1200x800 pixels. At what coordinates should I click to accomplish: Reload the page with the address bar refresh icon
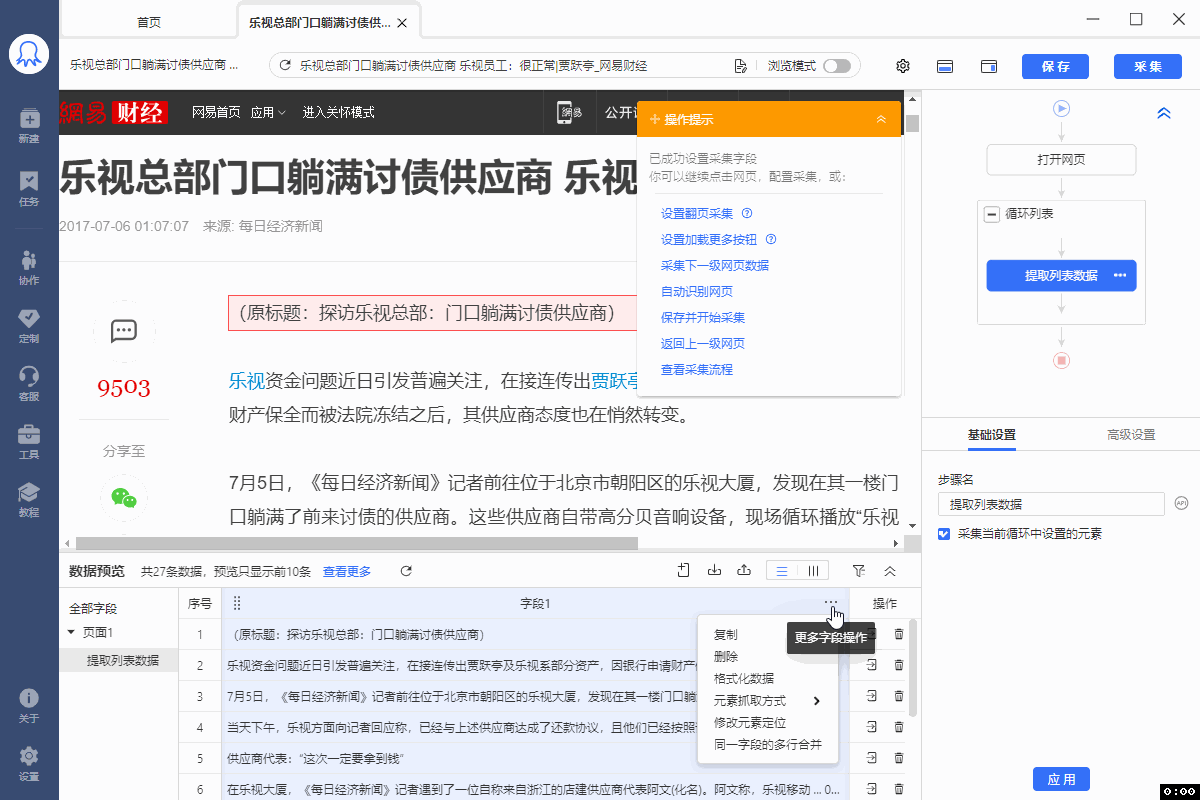tap(285, 66)
